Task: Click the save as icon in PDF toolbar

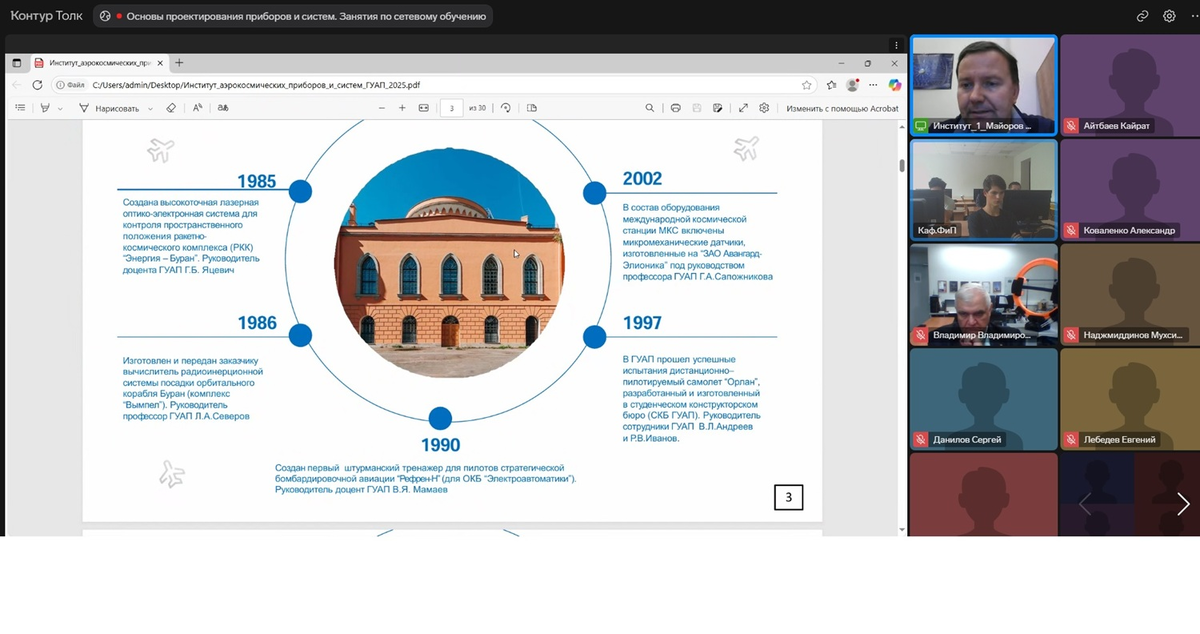Action: [718, 108]
